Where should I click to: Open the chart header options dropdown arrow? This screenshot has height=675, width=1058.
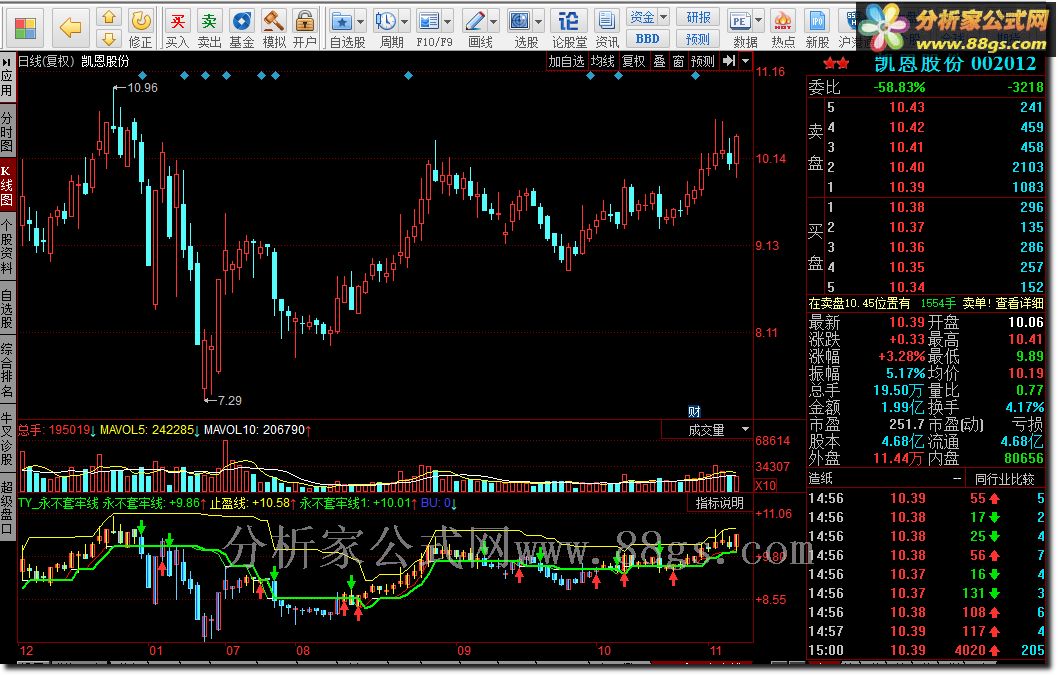tap(745, 61)
